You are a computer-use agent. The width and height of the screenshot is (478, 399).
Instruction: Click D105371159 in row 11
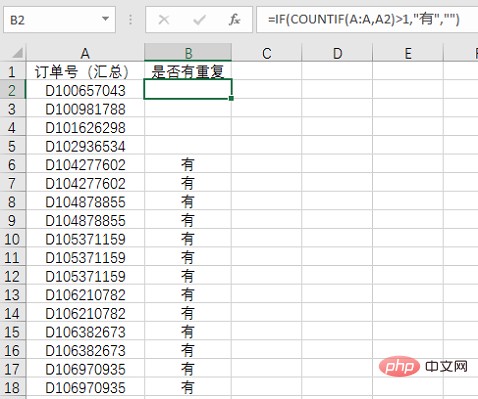click(x=85, y=257)
